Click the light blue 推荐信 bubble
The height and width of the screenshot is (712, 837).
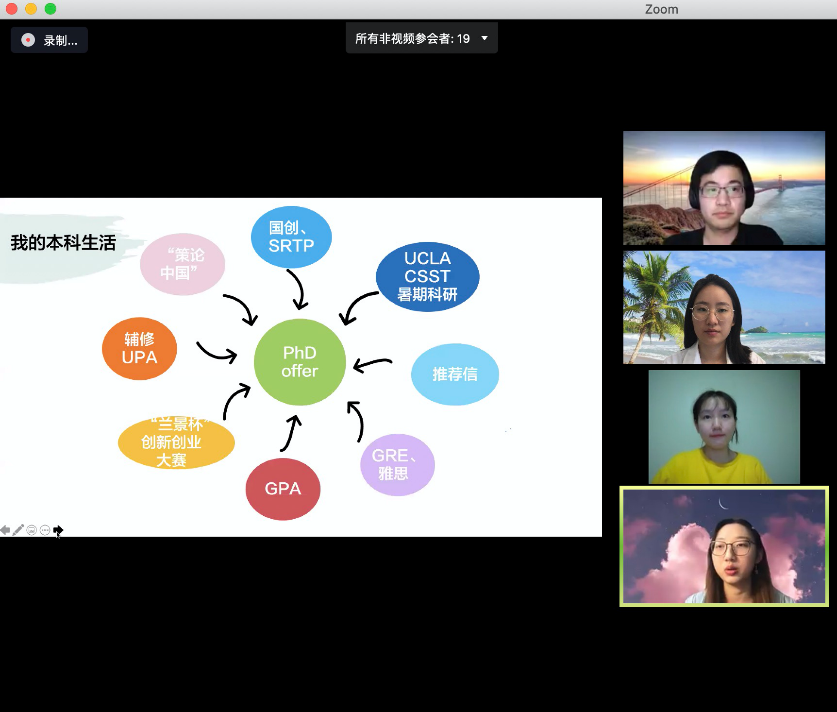tap(454, 374)
